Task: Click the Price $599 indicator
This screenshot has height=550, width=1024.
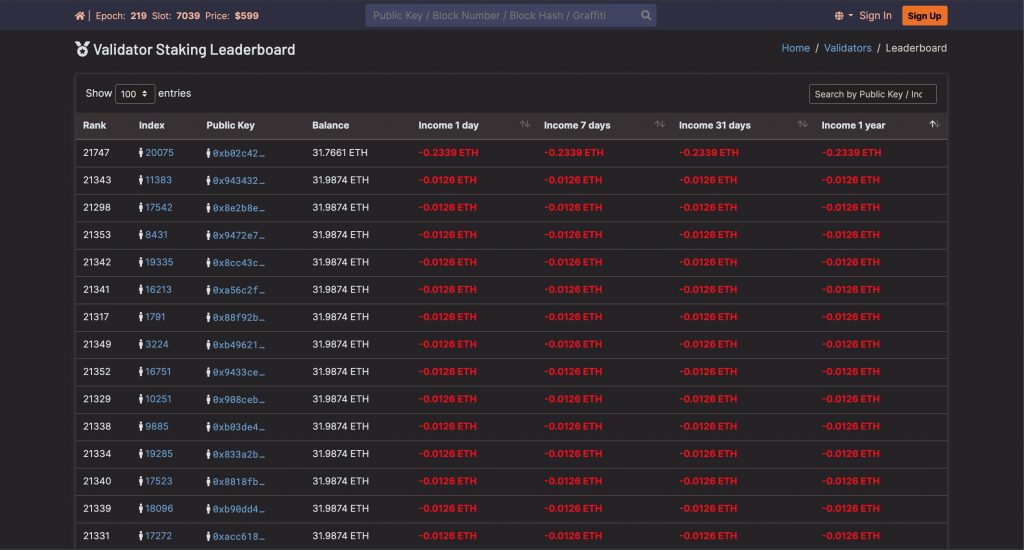Action: 232,16
